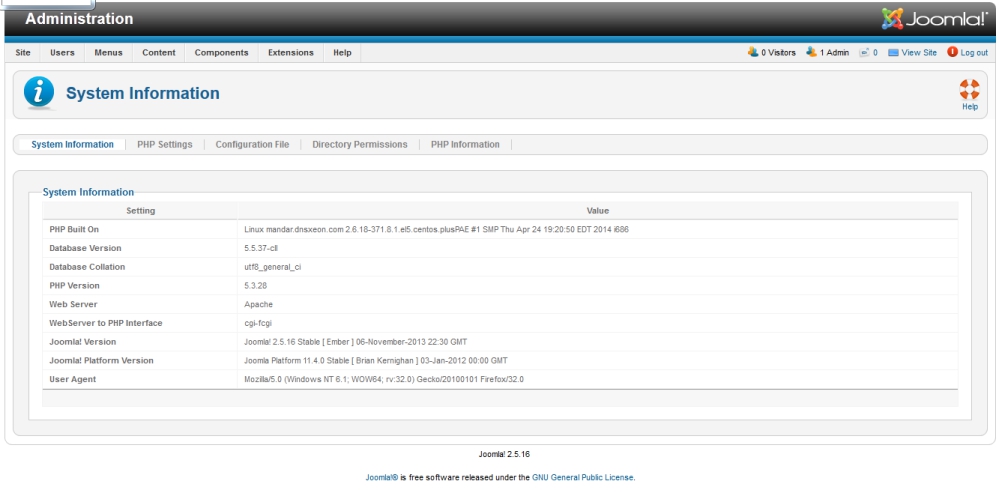Viewport: 999px width, 502px height.
Task: Click the Administration header title
Action: (79, 19)
